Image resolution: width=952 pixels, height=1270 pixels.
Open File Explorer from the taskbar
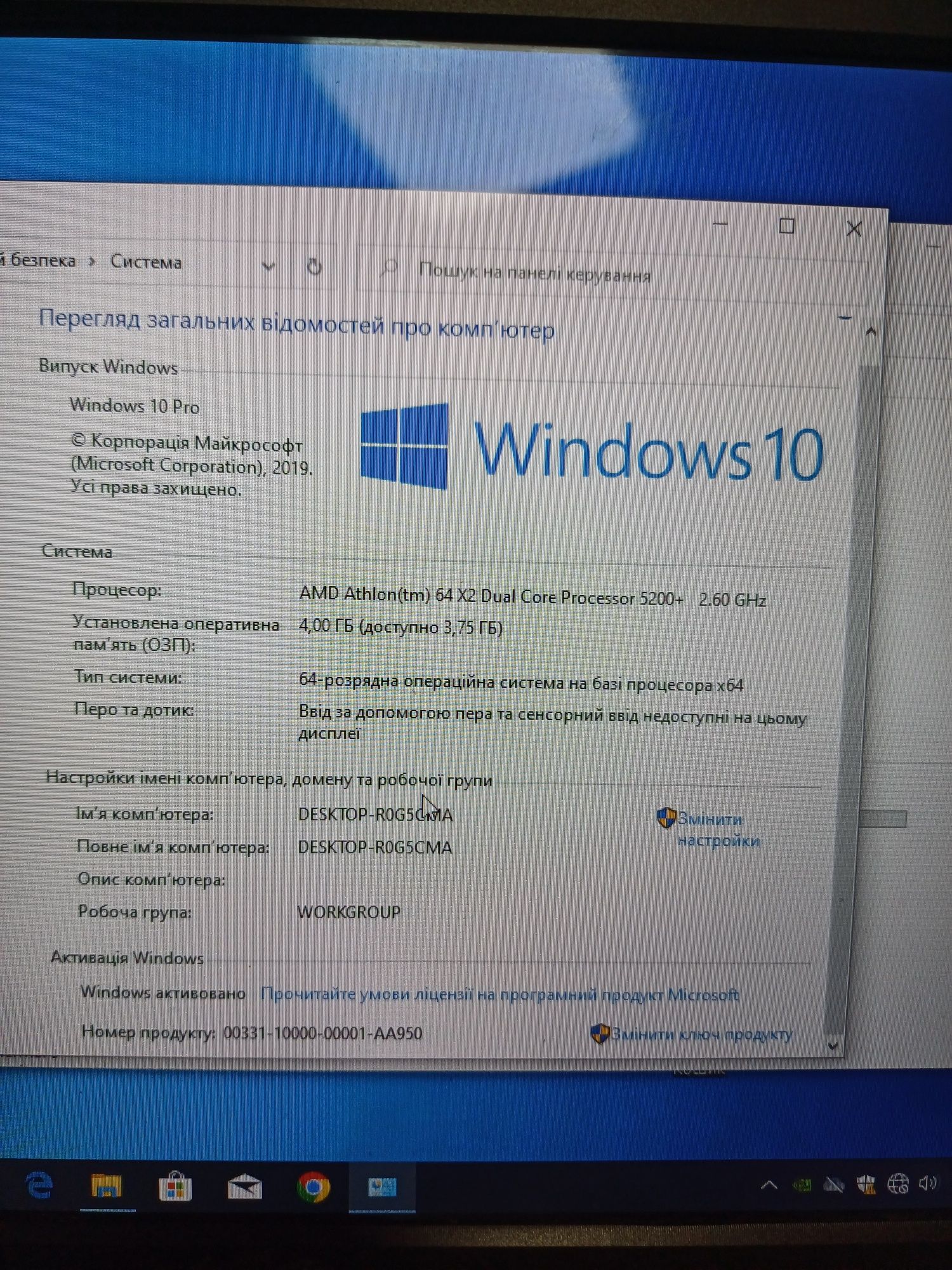pyautogui.click(x=106, y=1186)
